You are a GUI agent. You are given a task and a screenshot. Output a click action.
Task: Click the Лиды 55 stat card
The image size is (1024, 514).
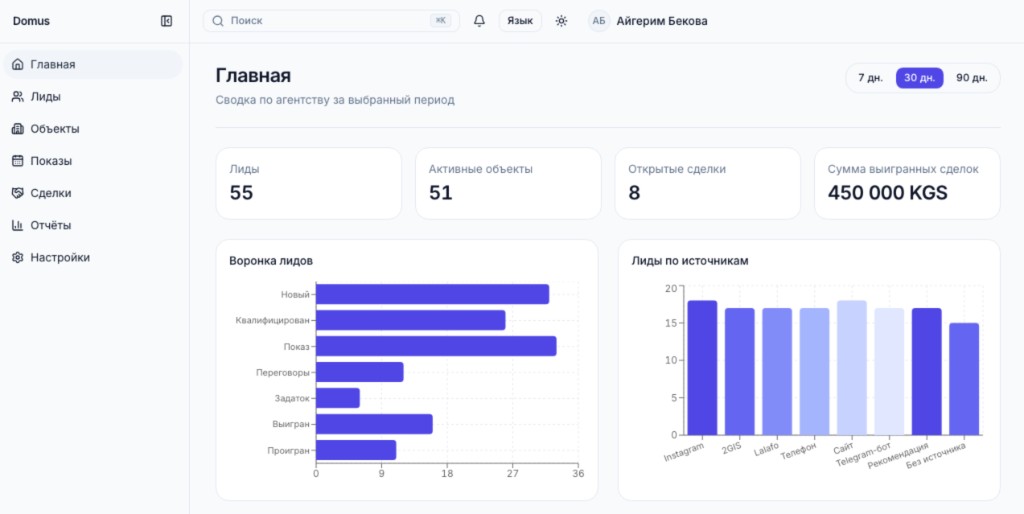coord(309,184)
